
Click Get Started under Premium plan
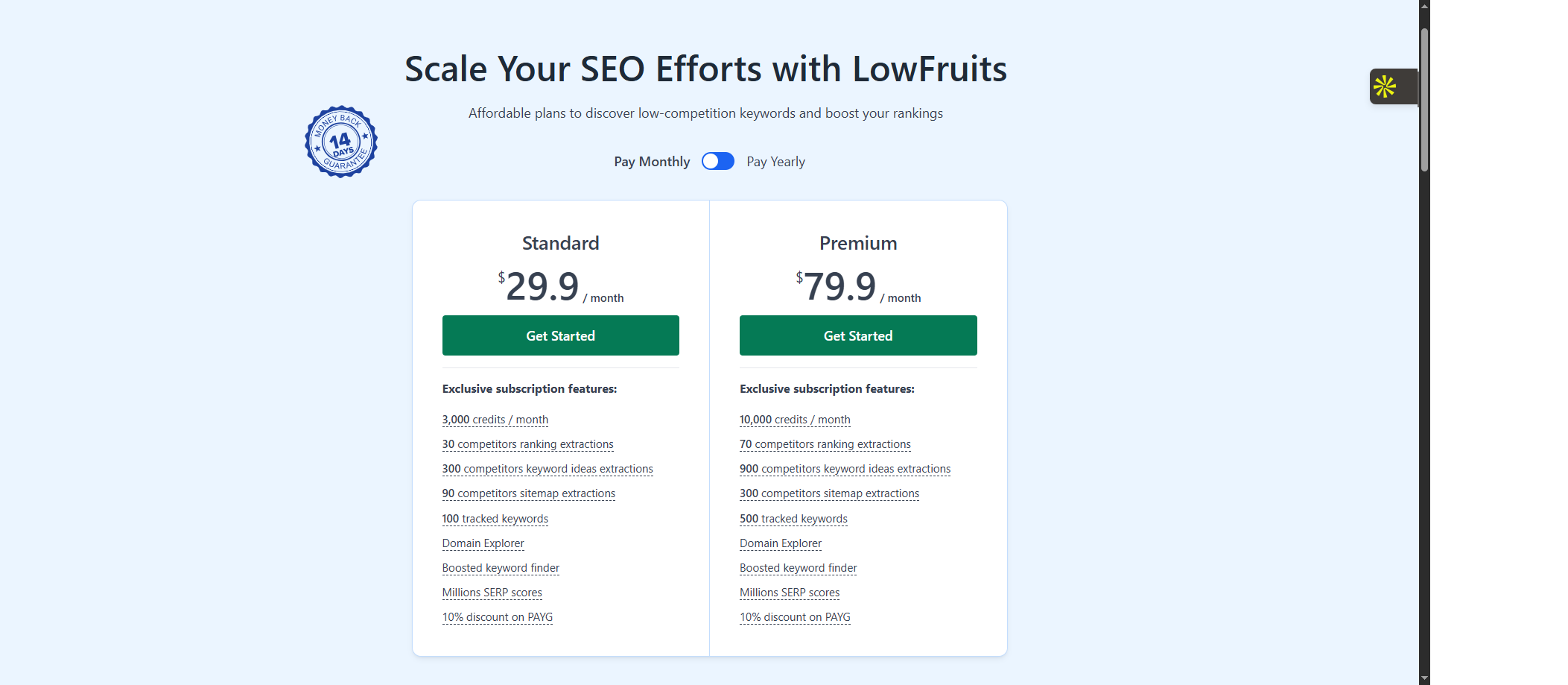pyautogui.click(x=858, y=335)
